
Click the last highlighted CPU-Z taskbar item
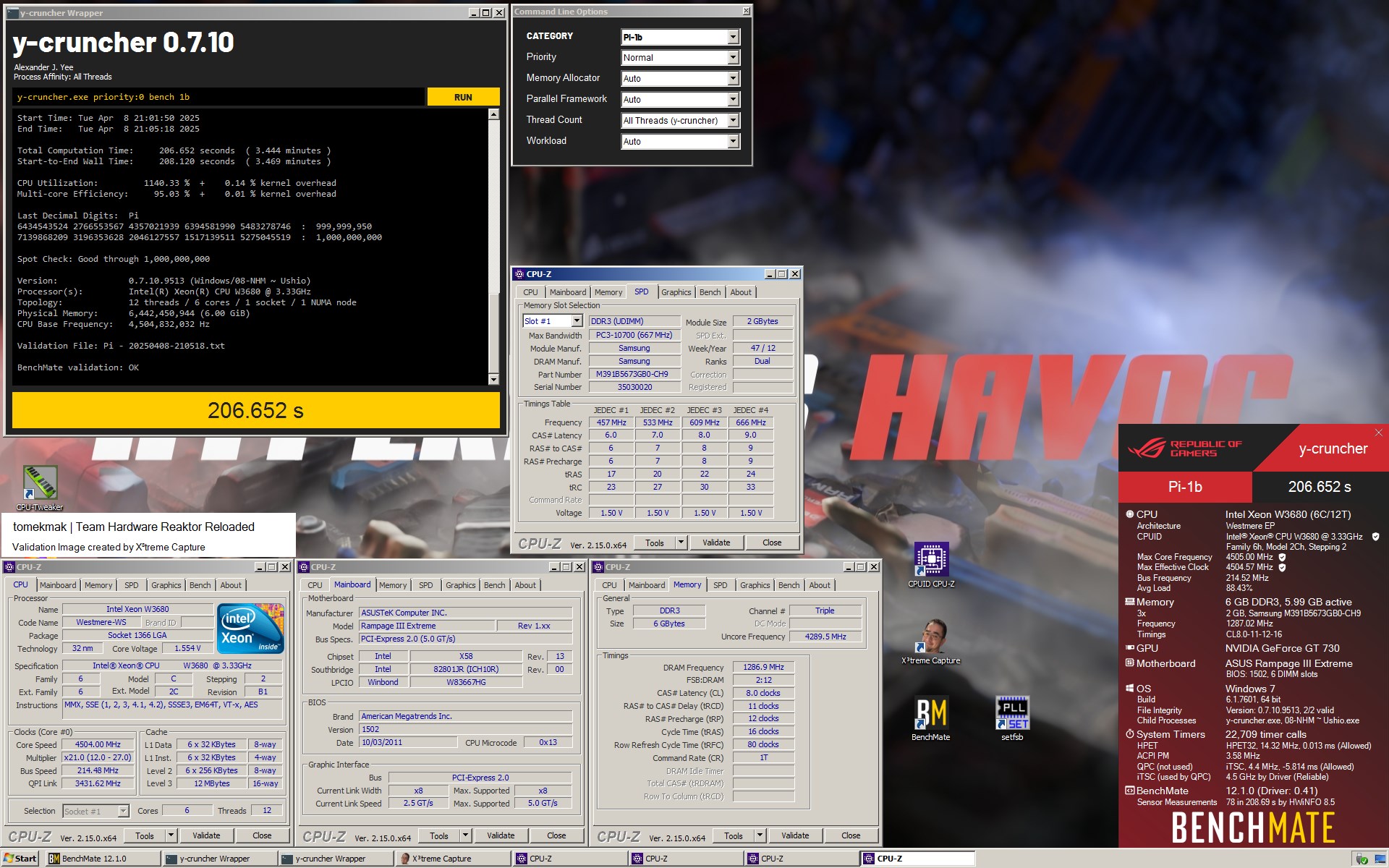click(917, 859)
